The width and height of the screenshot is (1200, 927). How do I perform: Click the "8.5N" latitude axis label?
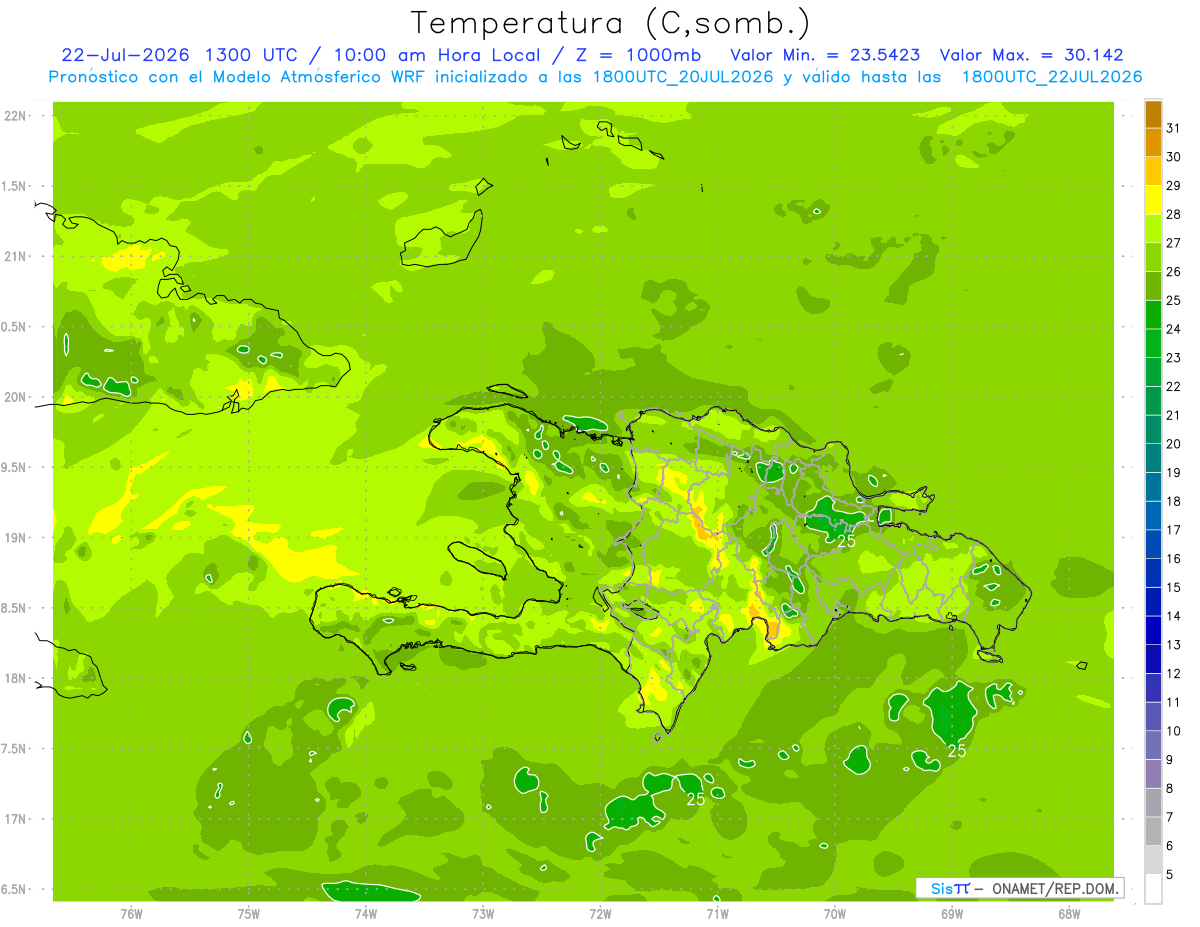pos(14,609)
